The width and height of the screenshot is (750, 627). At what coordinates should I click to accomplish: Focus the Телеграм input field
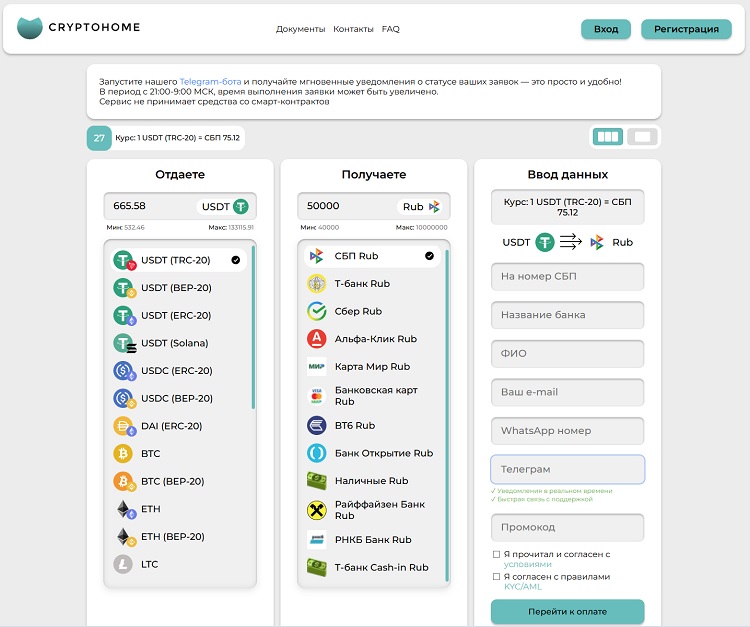pyautogui.click(x=567, y=470)
